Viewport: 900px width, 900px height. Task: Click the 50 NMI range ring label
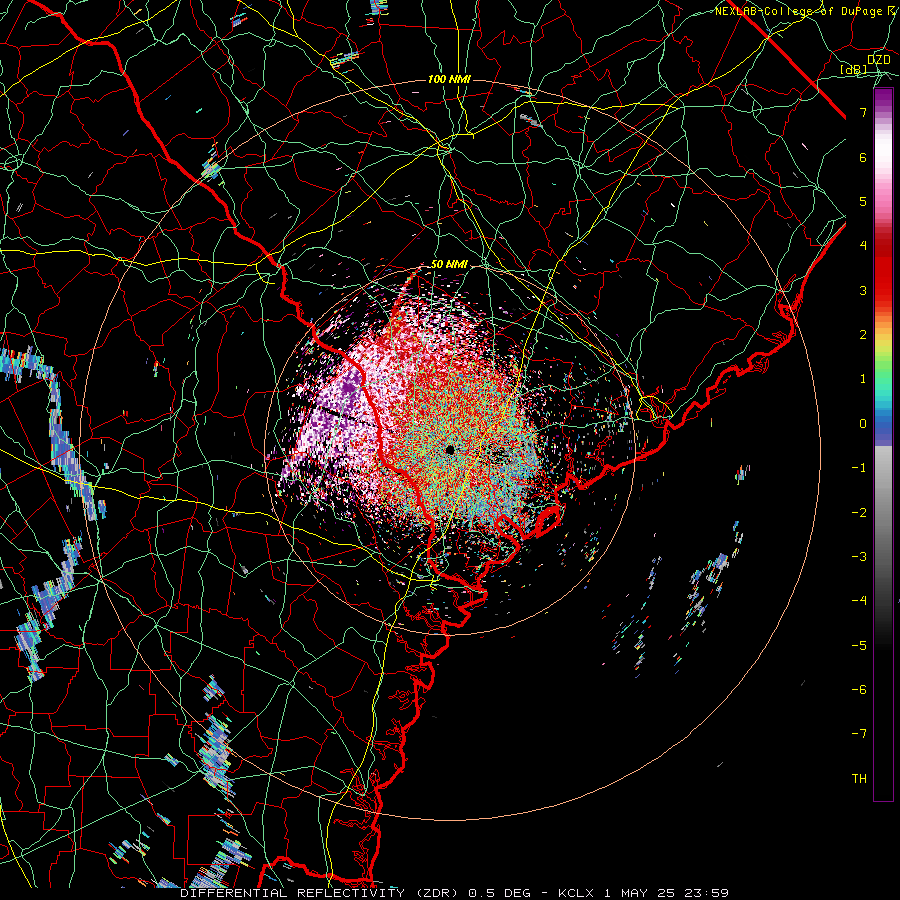[x=449, y=265]
